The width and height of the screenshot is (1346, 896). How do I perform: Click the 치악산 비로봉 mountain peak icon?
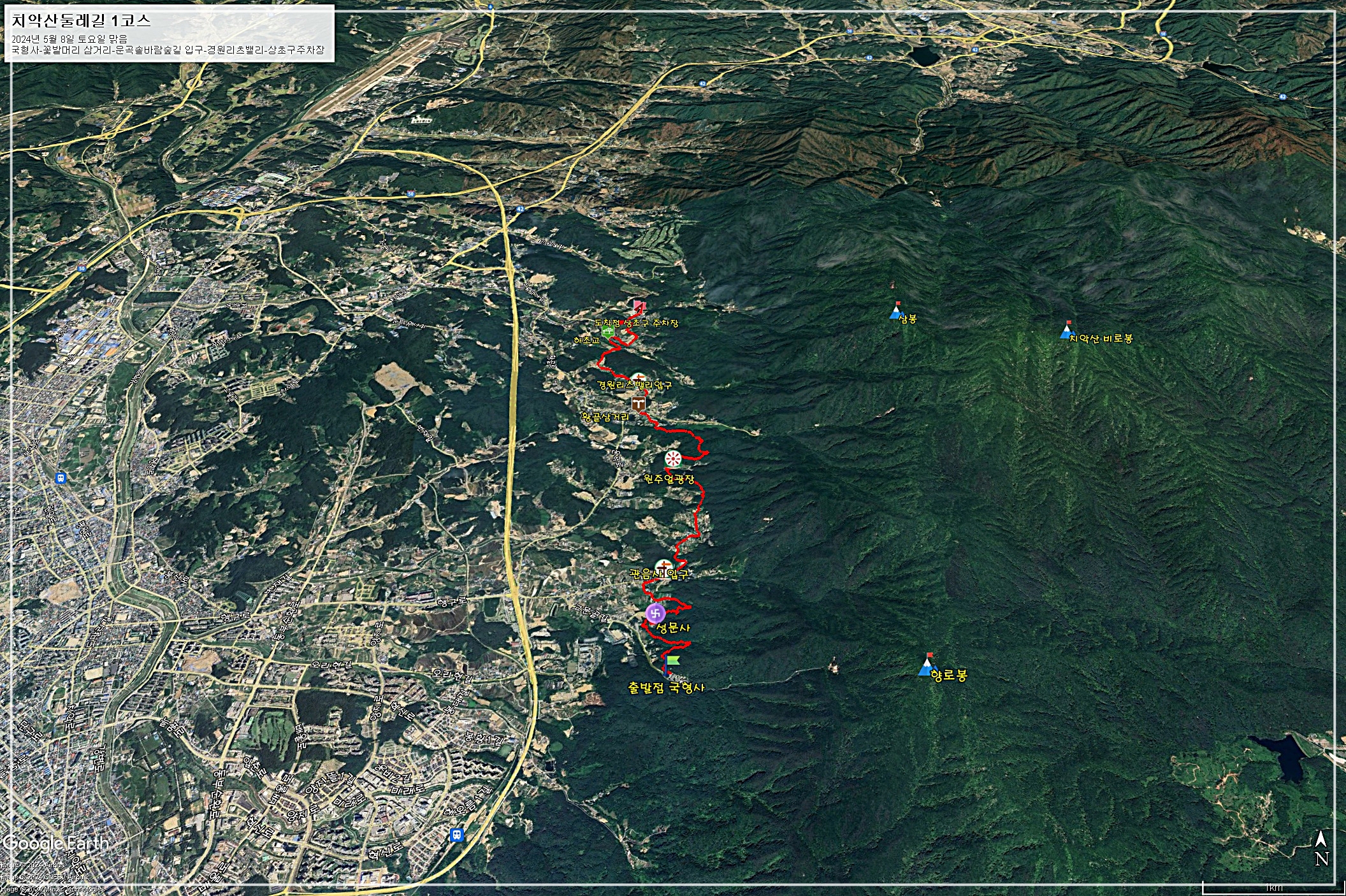click(1066, 330)
